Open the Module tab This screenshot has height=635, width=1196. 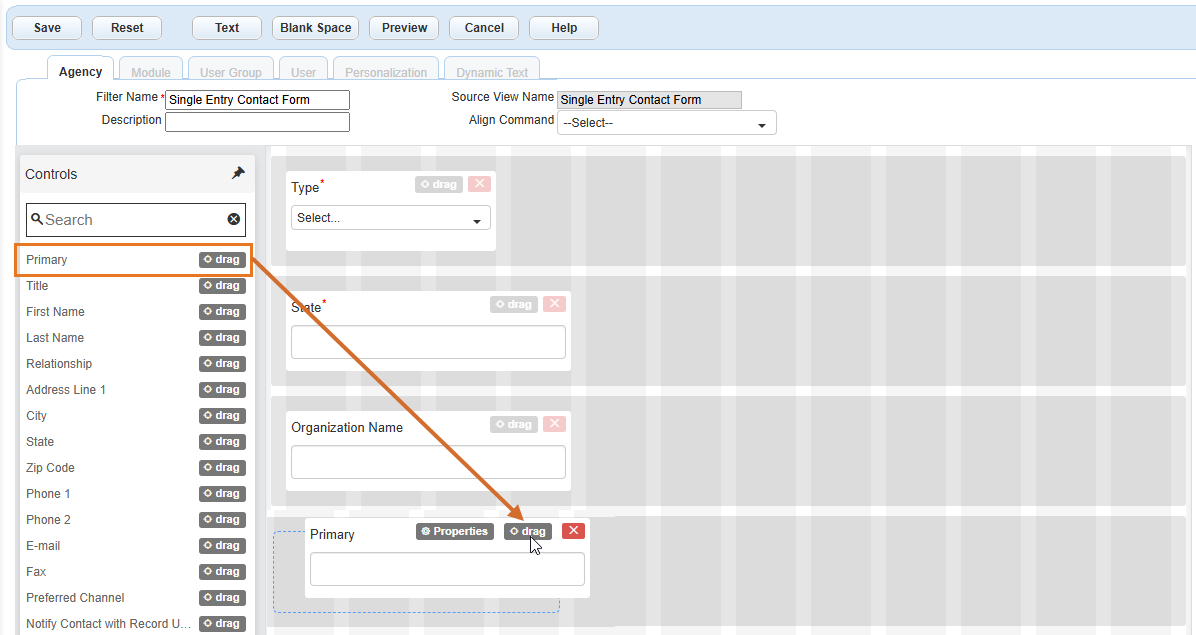pyautogui.click(x=151, y=73)
